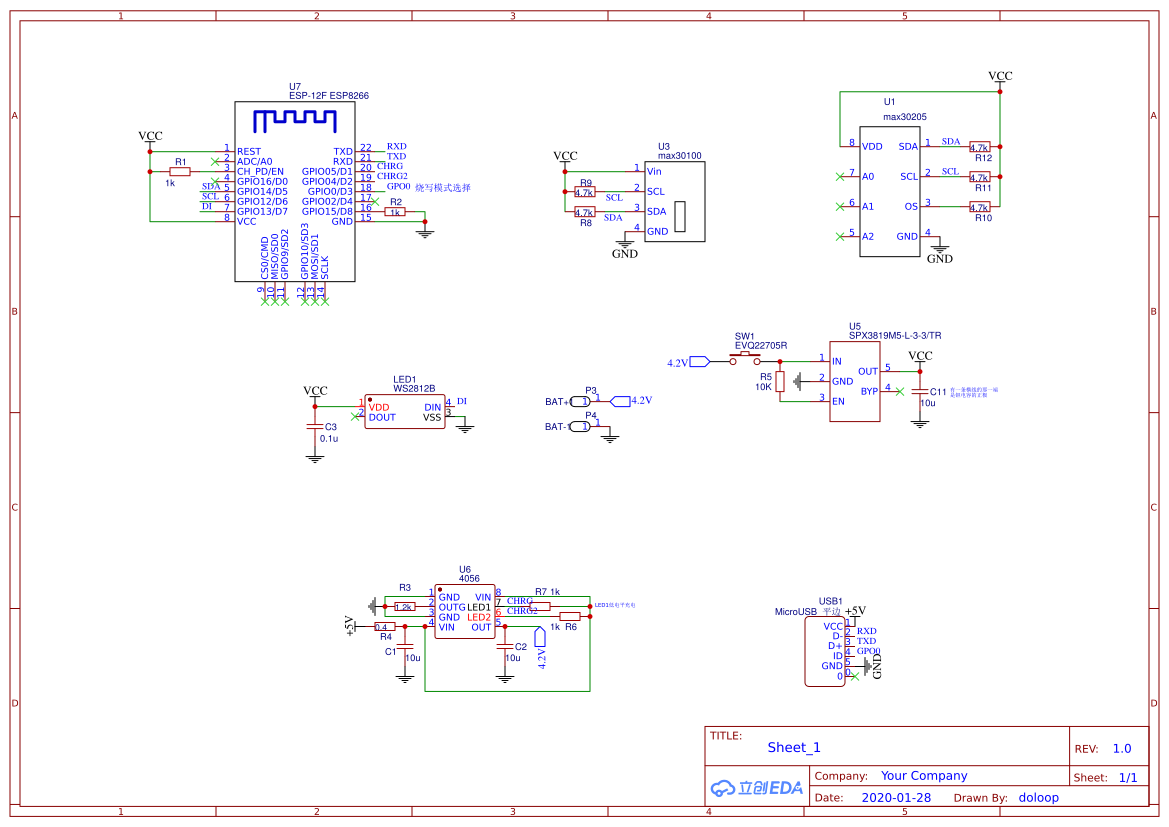Click the 'MicroUSB' part name label
This screenshot has width=1169, height=827.
[795, 611]
